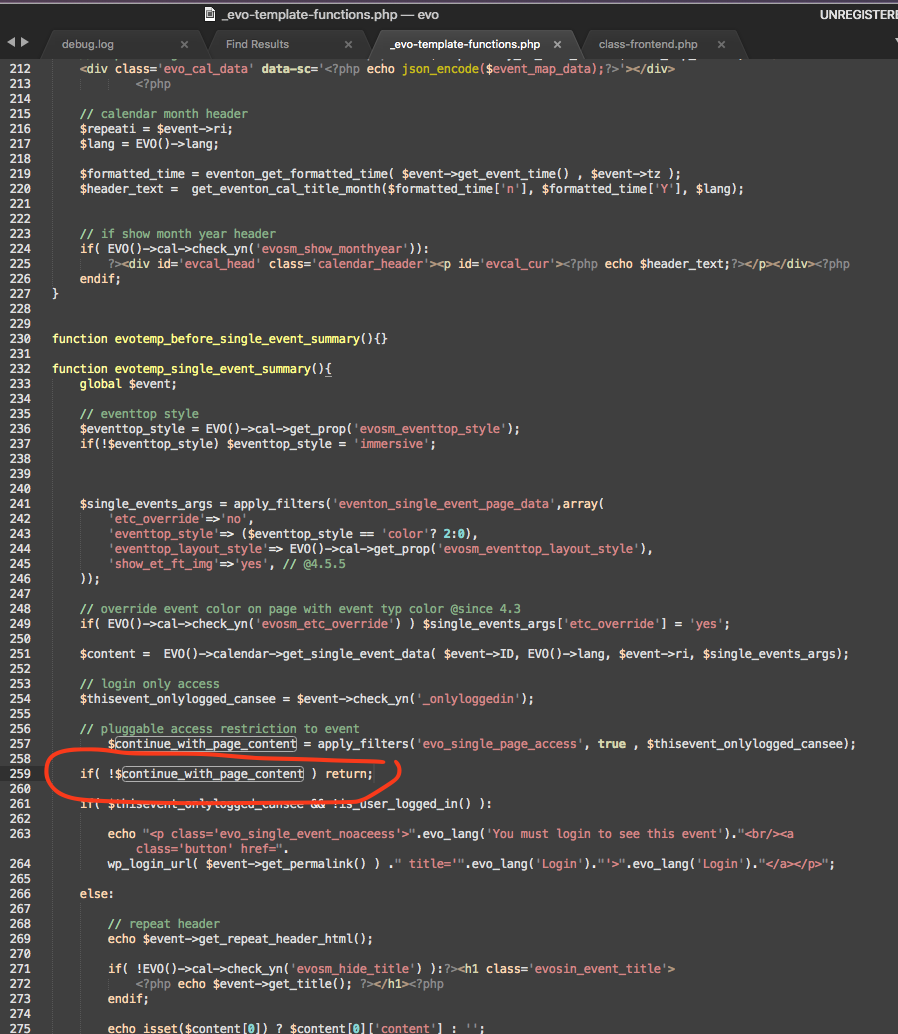Screen dimensions: 898x1034
Task: Click line number 259 in the gutter
Action: pyautogui.click(x=21, y=774)
